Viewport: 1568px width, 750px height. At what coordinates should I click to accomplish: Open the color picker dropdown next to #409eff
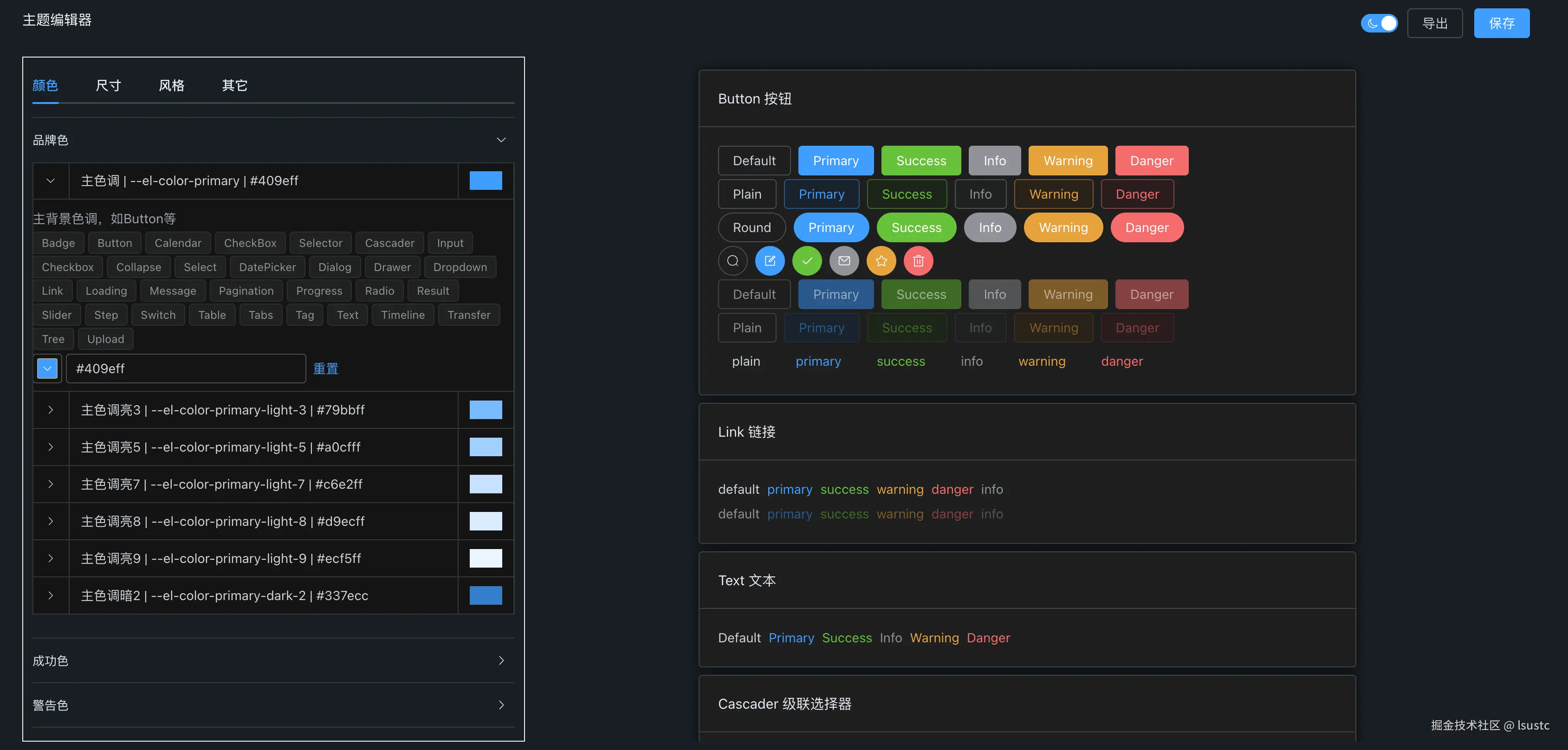point(47,369)
